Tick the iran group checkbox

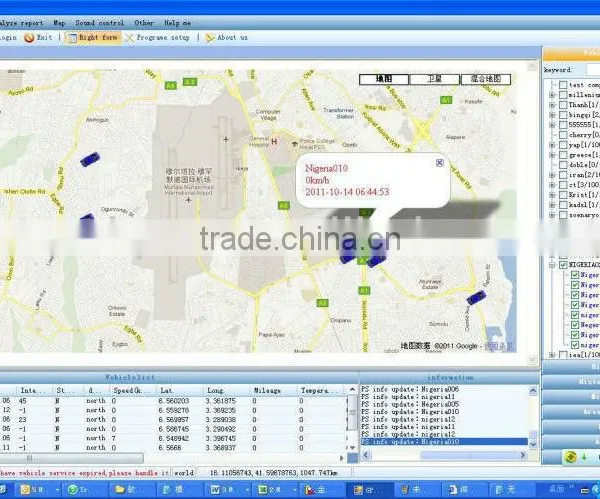563,175
